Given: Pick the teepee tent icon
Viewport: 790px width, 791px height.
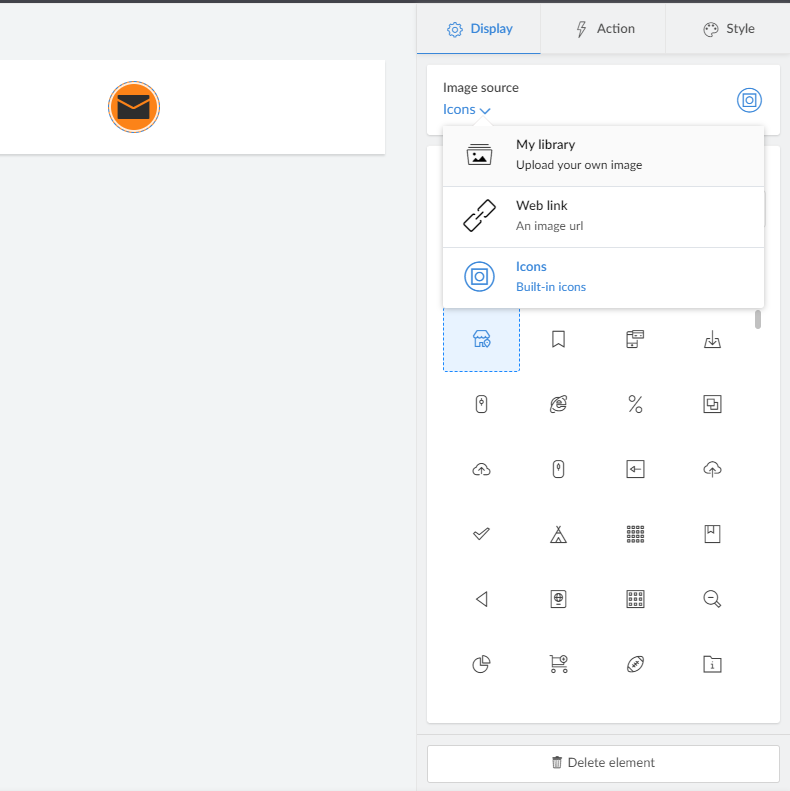Looking at the screenshot, I should [x=558, y=534].
